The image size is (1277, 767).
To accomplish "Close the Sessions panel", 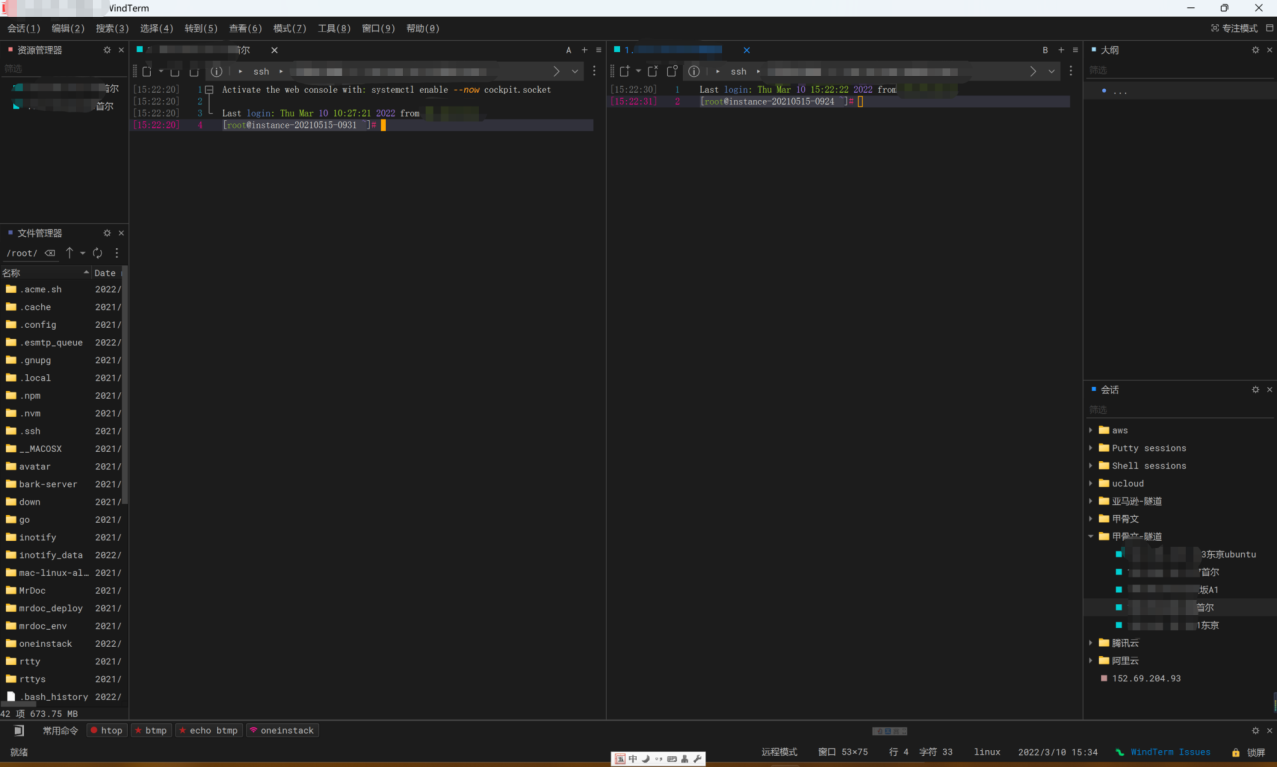I will pyautogui.click(x=1269, y=390).
